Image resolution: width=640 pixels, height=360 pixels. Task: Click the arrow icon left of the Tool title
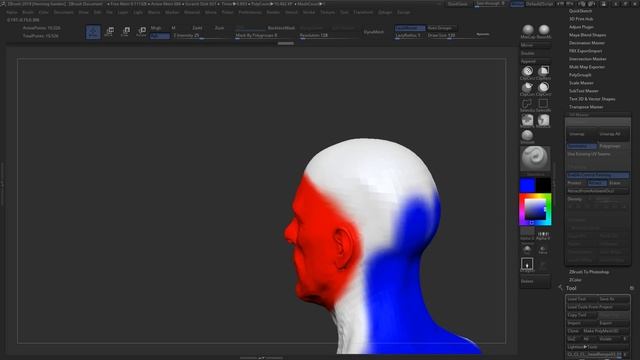[x=560, y=288]
